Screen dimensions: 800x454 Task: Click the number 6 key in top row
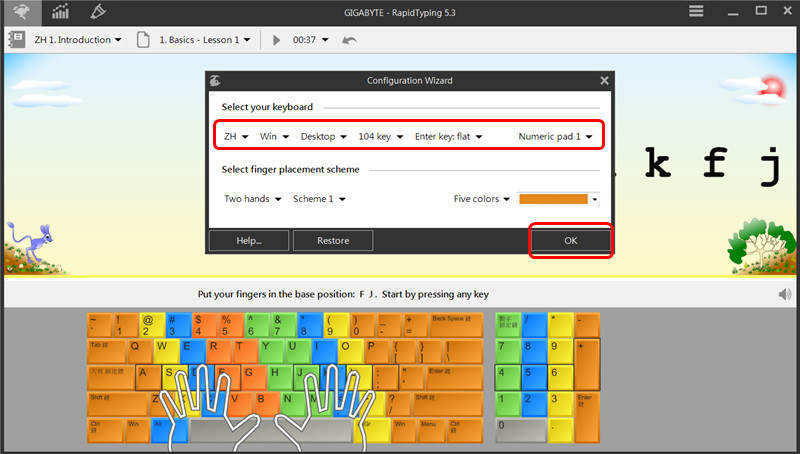258,325
